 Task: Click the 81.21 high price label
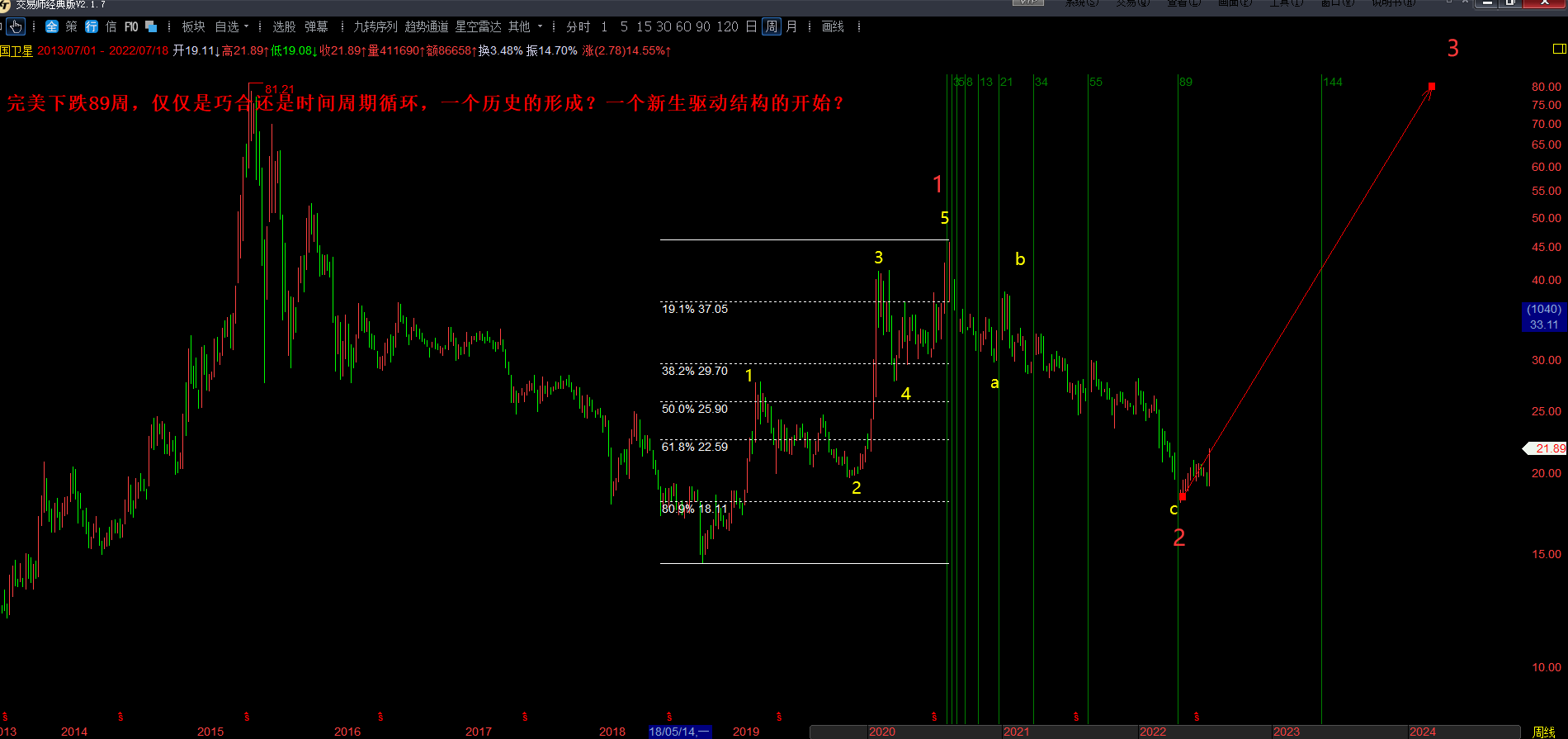coord(280,89)
